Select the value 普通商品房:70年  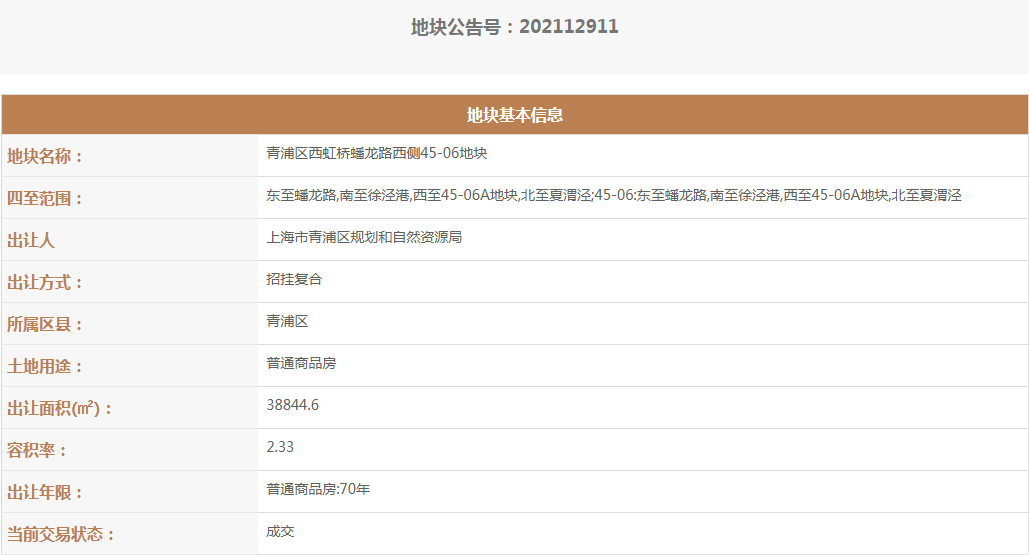click(x=318, y=489)
